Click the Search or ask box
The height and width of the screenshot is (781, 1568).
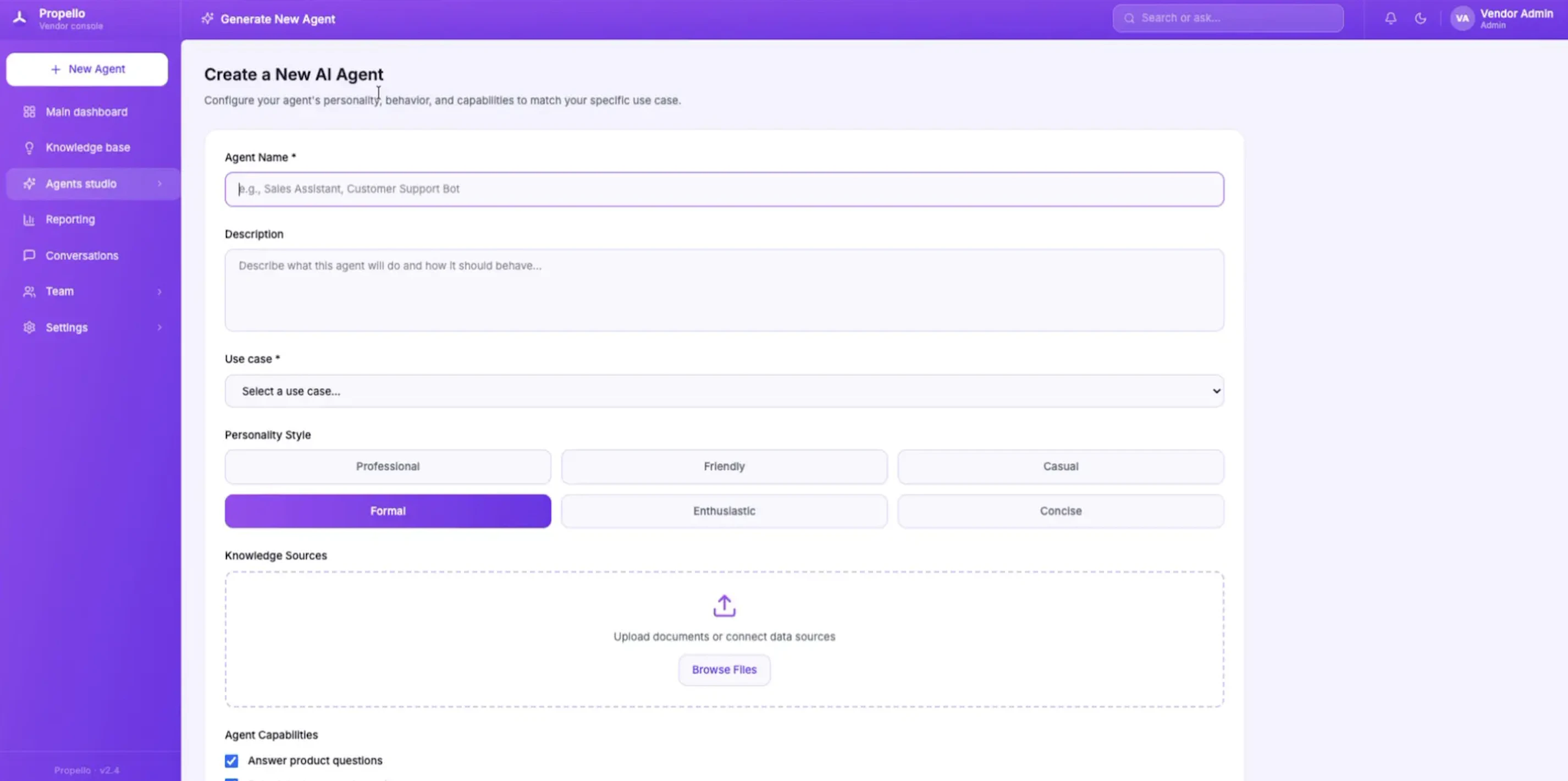tap(1228, 18)
